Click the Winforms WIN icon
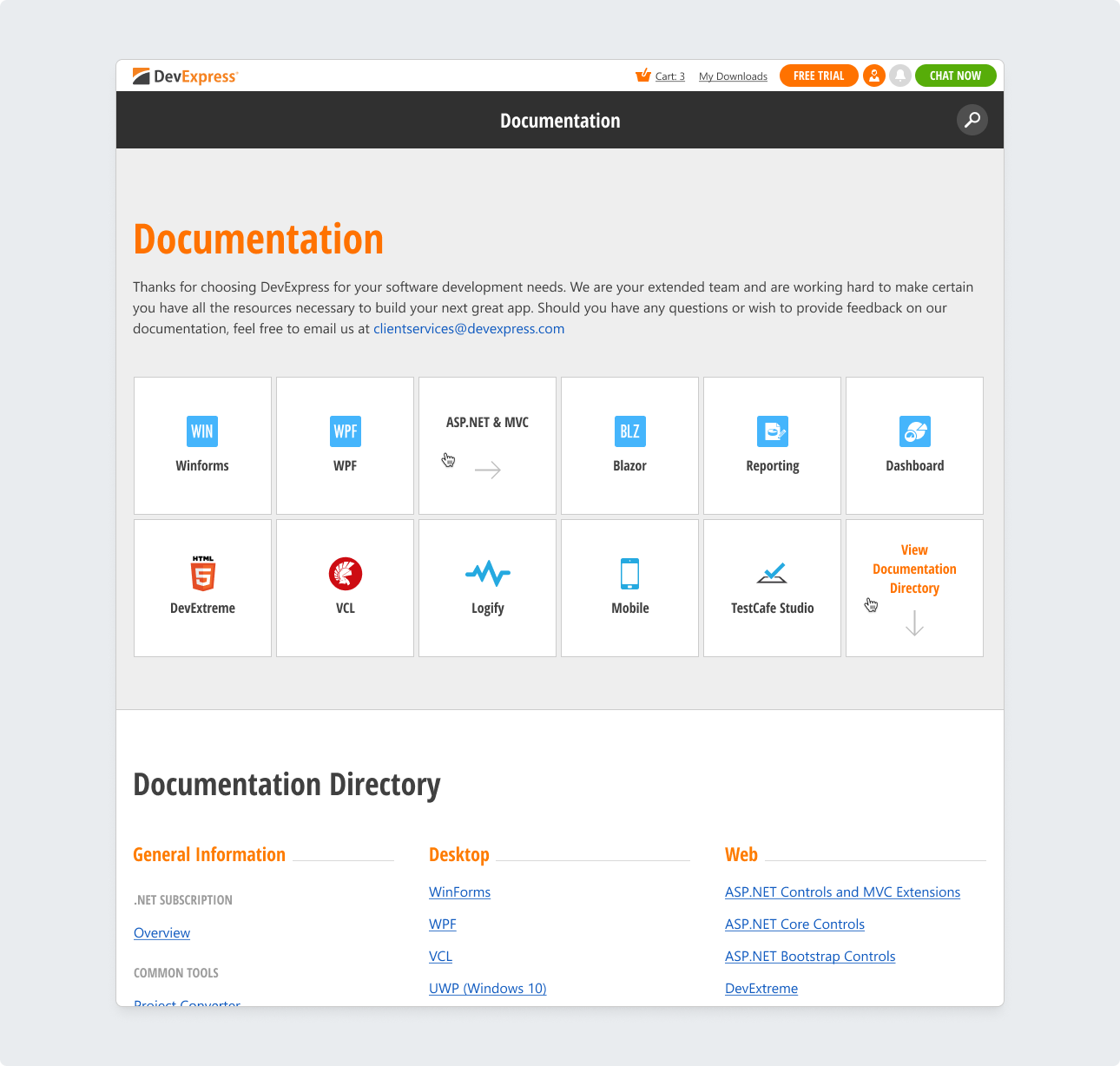The height and width of the screenshot is (1066, 1120). tap(202, 431)
